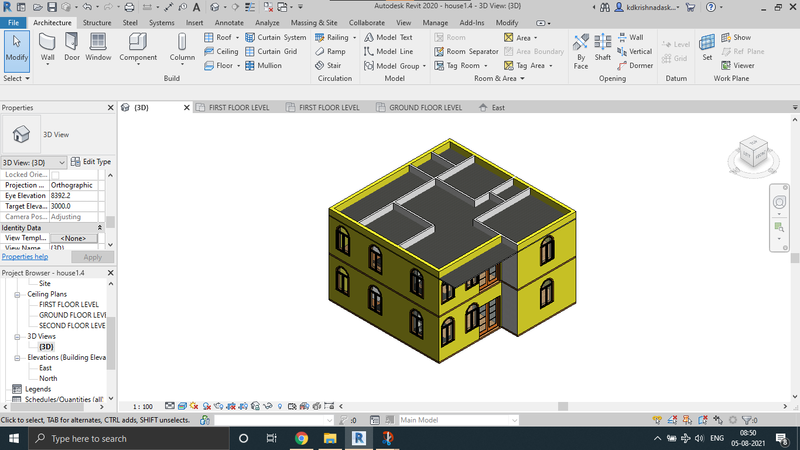Image resolution: width=800 pixels, height=450 pixels.
Task: Open the Component tool
Action: click(138, 48)
